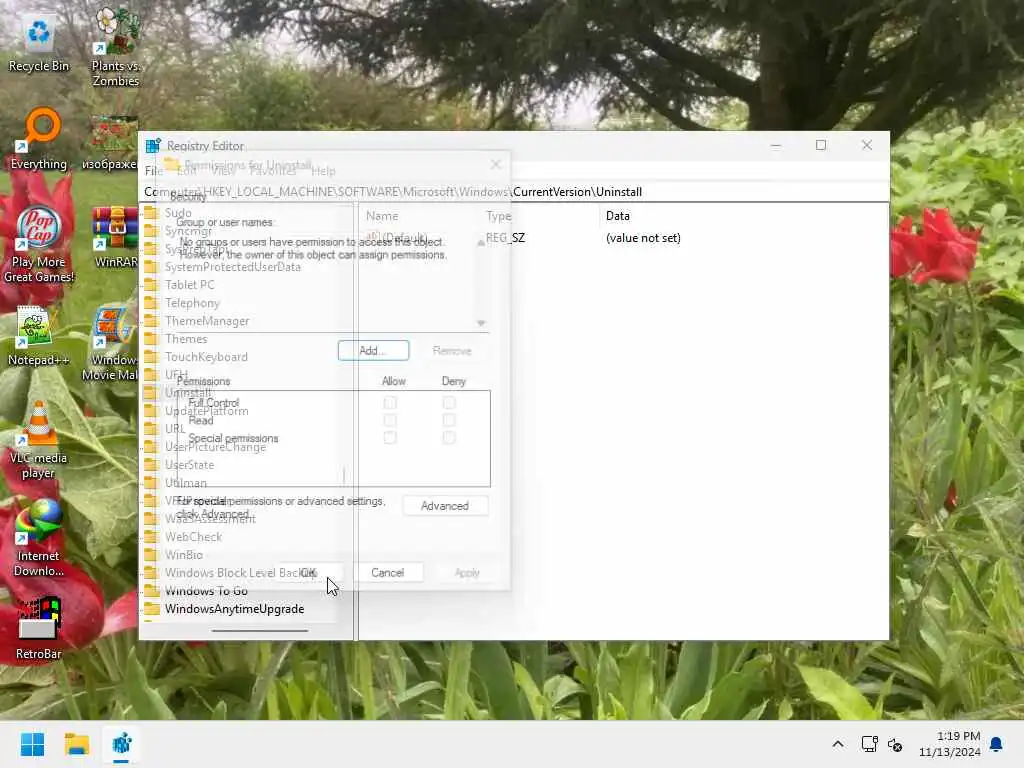The image size is (1024, 768).
Task: Click the Apply button
Action: tap(467, 573)
